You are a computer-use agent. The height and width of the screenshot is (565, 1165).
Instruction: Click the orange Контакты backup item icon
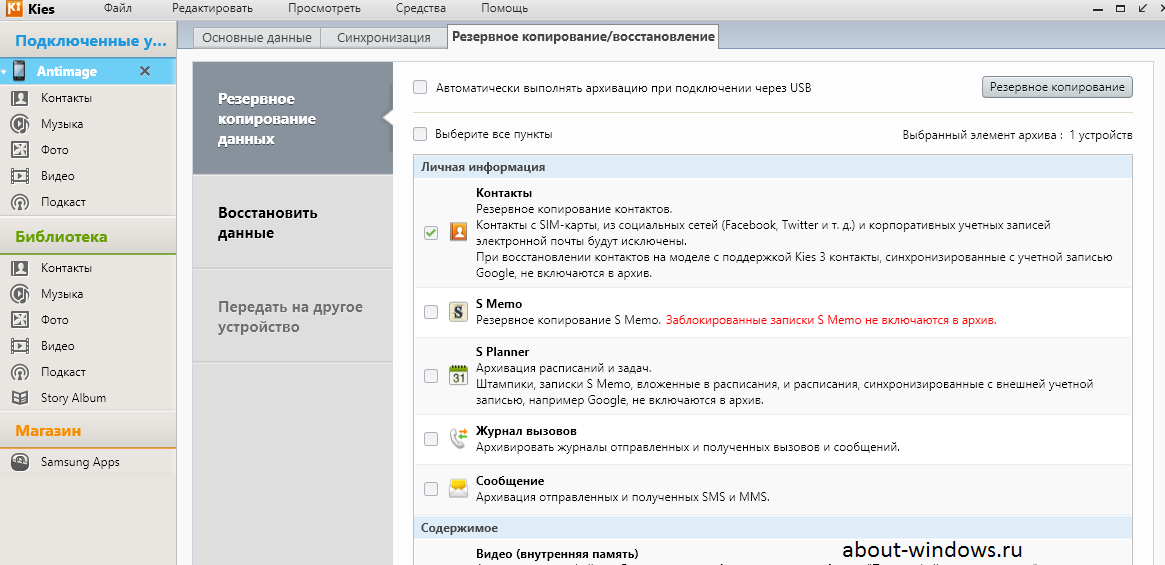point(458,233)
